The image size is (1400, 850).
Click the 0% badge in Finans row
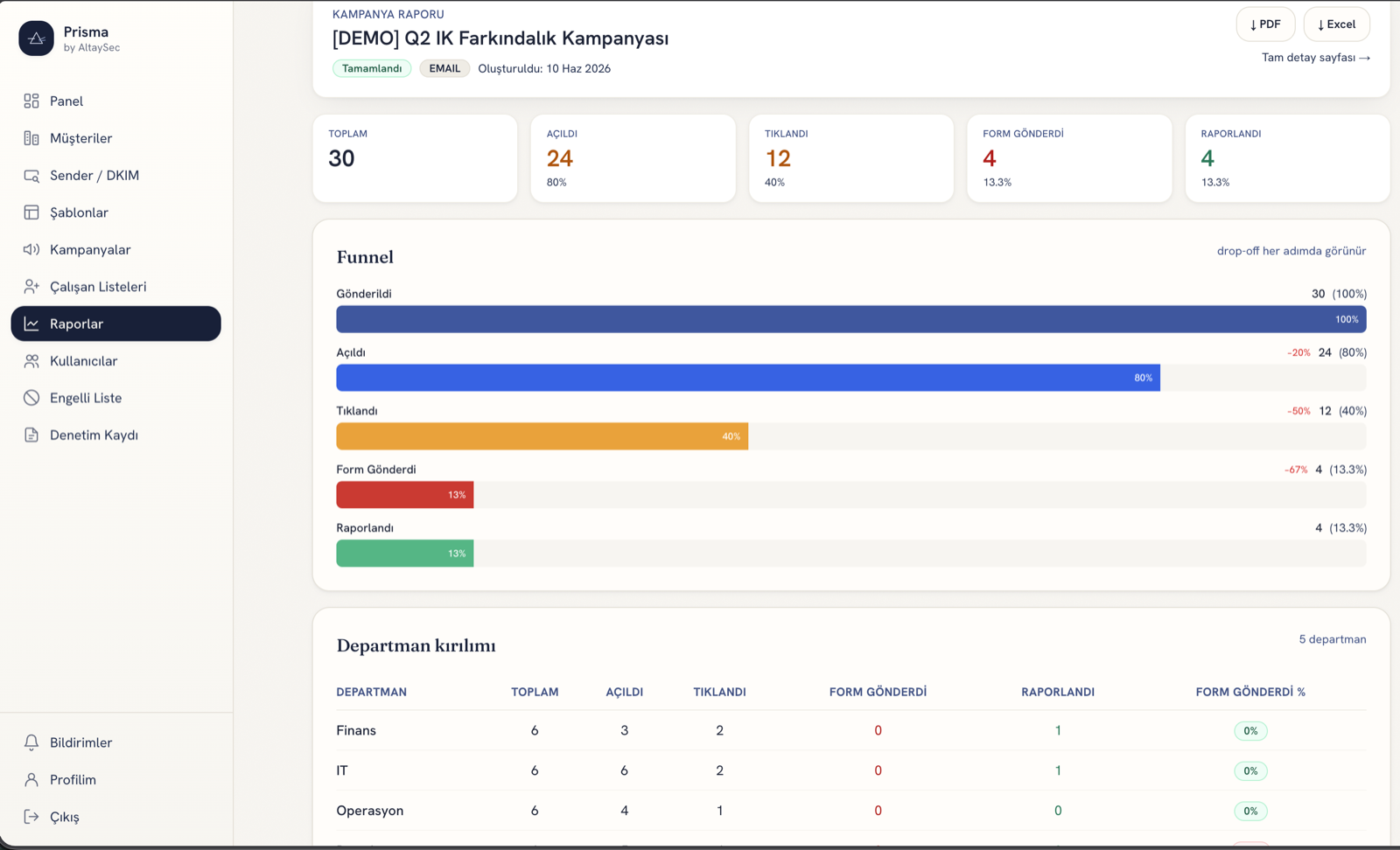tap(1250, 731)
